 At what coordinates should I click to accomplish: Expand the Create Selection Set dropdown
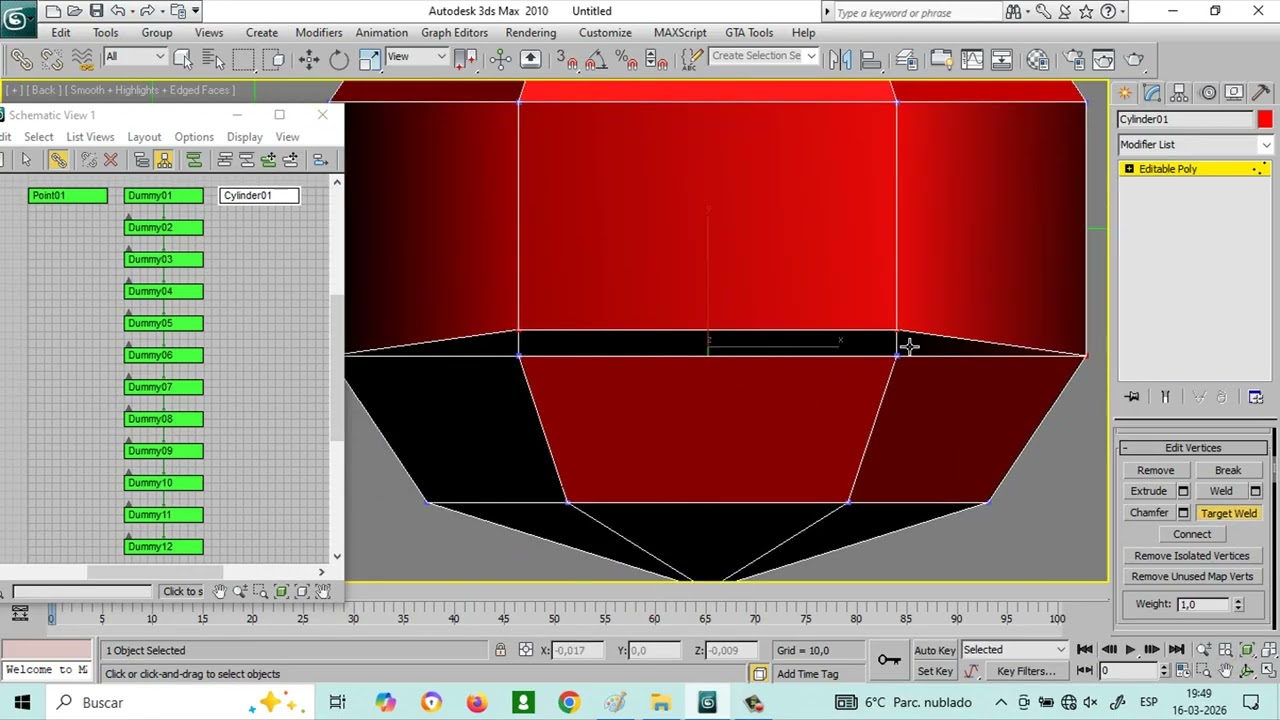(811, 56)
